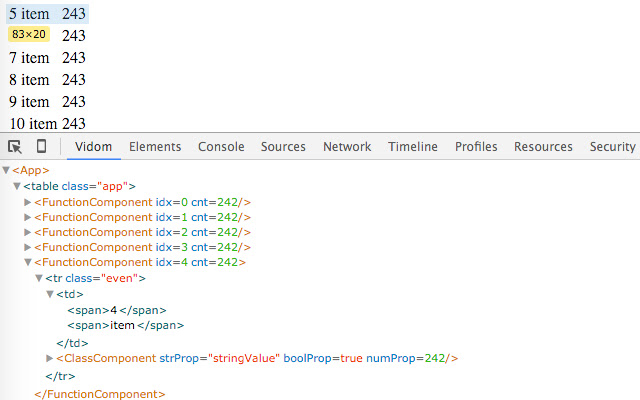The width and height of the screenshot is (640, 400).
Task: Select the FunctionComponent idx=3 row
Action: (x=142, y=247)
